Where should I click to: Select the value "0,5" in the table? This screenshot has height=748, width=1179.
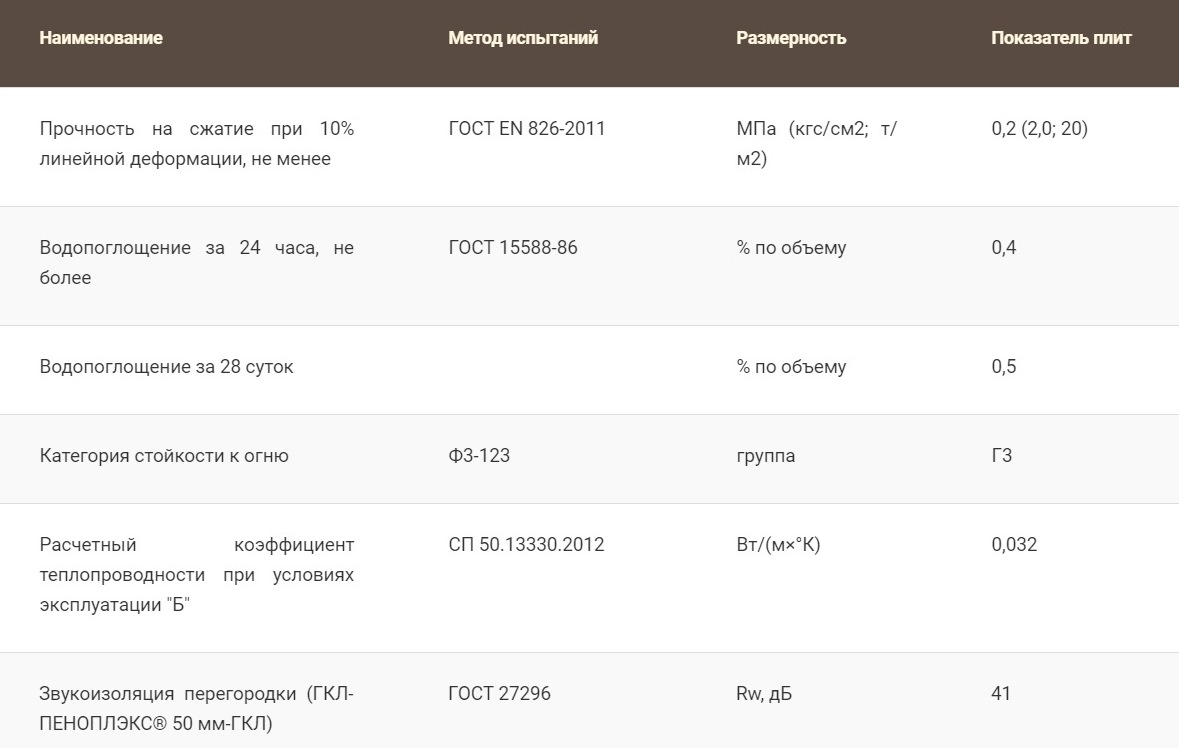(x=1004, y=367)
